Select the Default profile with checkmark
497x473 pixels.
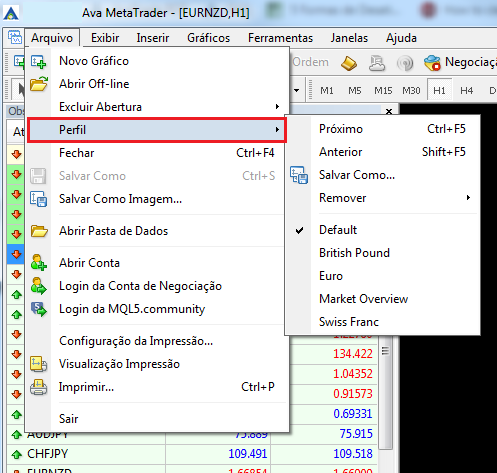point(382,230)
